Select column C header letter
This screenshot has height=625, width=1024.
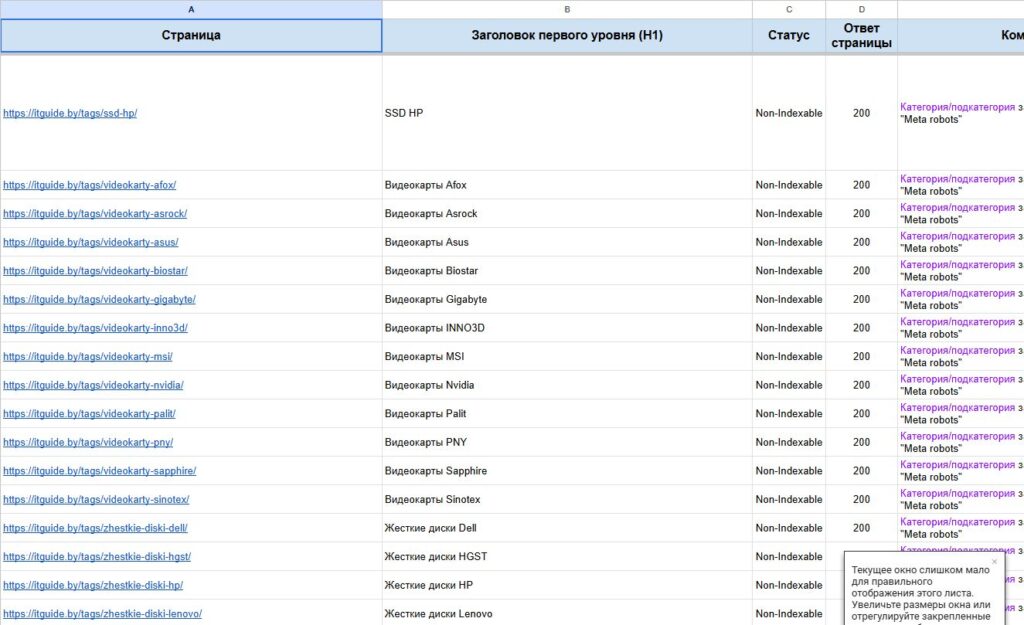pos(789,9)
